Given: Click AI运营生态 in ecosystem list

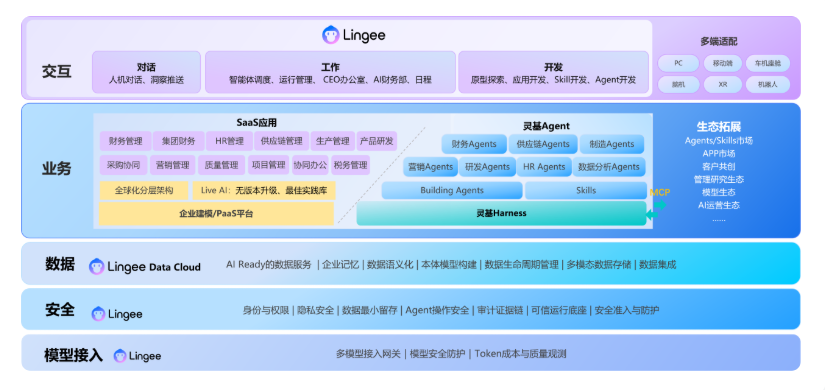Looking at the screenshot, I should [x=719, y=205].
